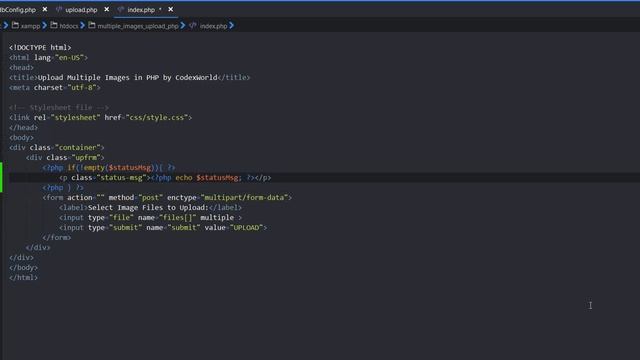Image resolution: width=640 pixels, height=360 pixels.
Task: Click the closing </html> tag
Action: (24, 278)
